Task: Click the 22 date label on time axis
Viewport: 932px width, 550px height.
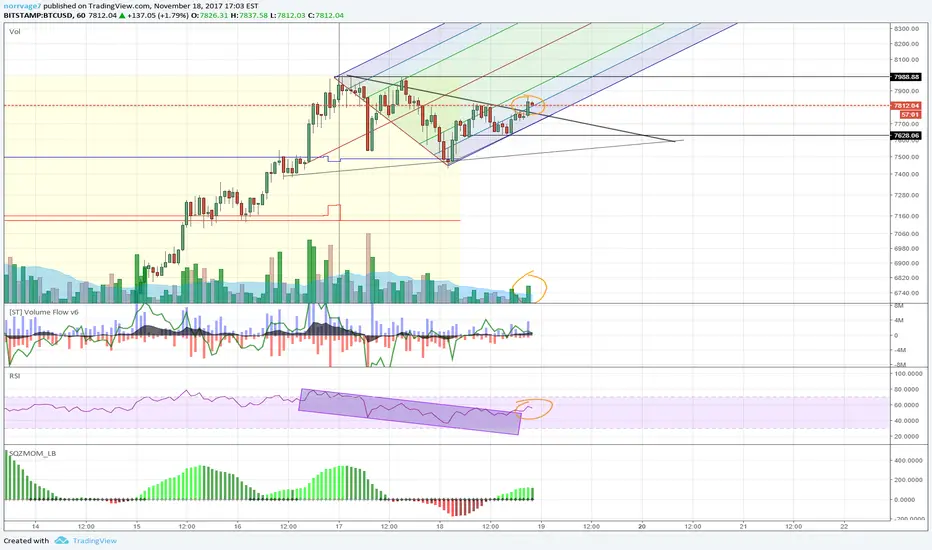Action: (844, 526)
